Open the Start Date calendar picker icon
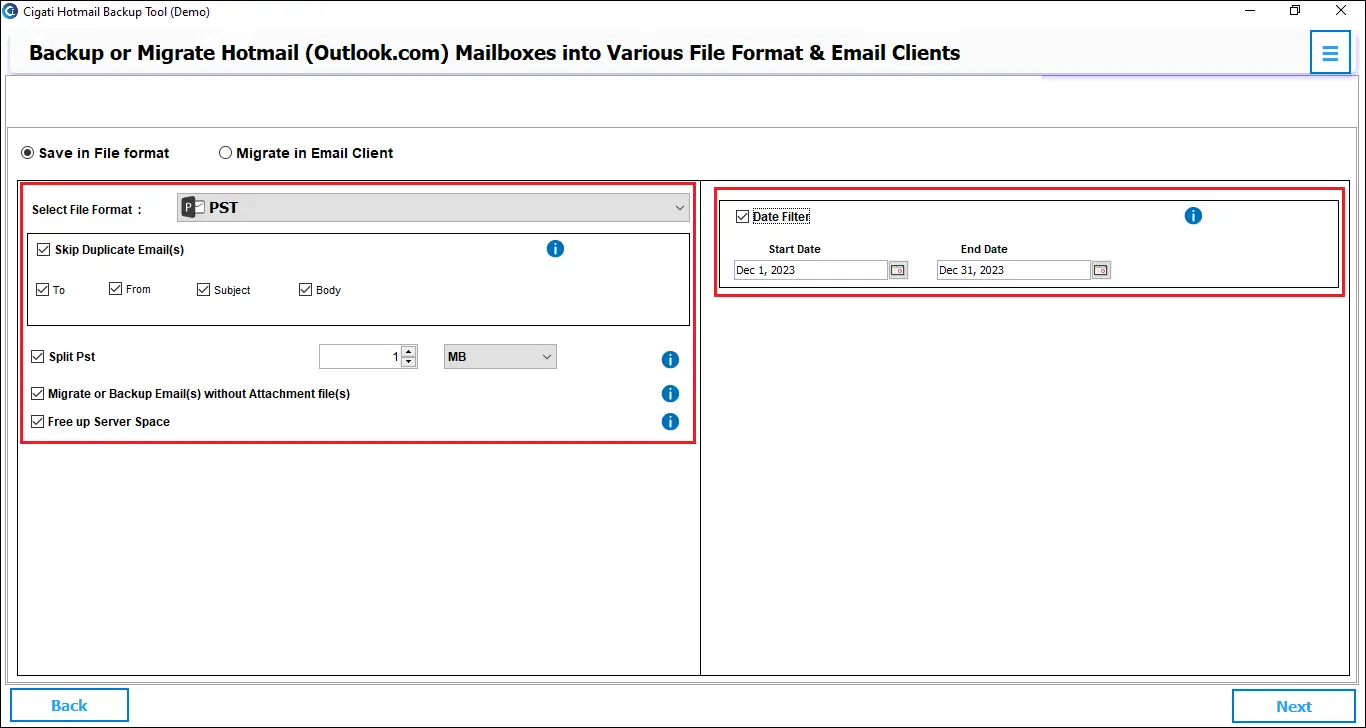Viewport: 1366px width, 728px height. [x=898, y=270]
